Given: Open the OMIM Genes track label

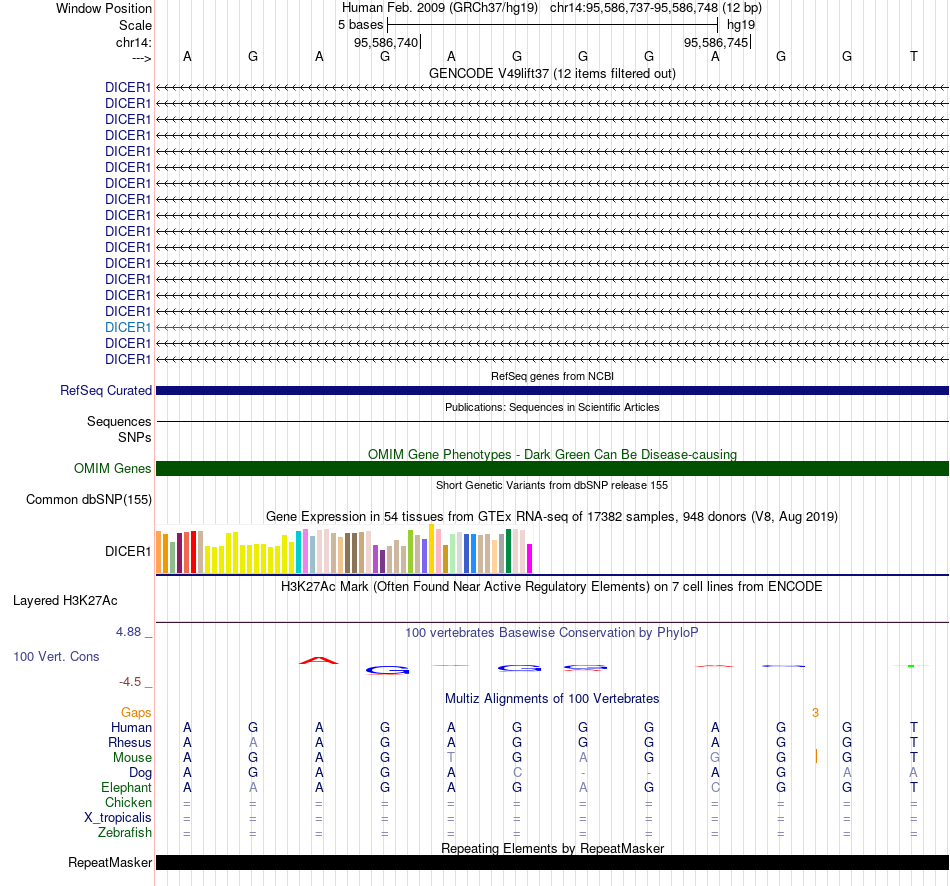Looking at the screenshot, I should pyautogui.click(x=113, y=468).
